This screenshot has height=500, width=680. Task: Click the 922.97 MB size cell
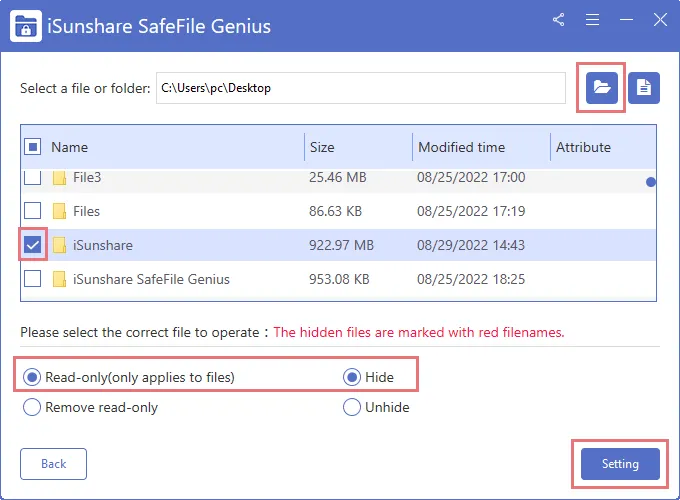click(x=341, y=245)
